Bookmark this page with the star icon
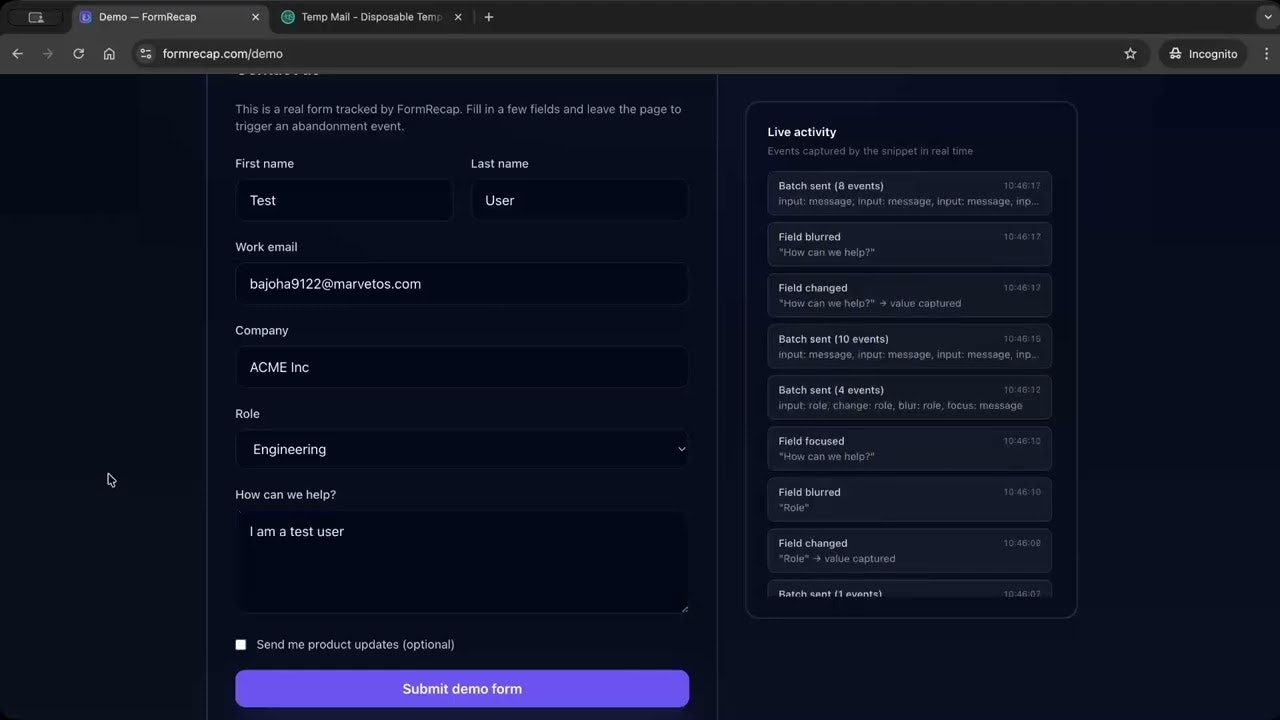1280x720 pixels. (x=1130, y=54)
